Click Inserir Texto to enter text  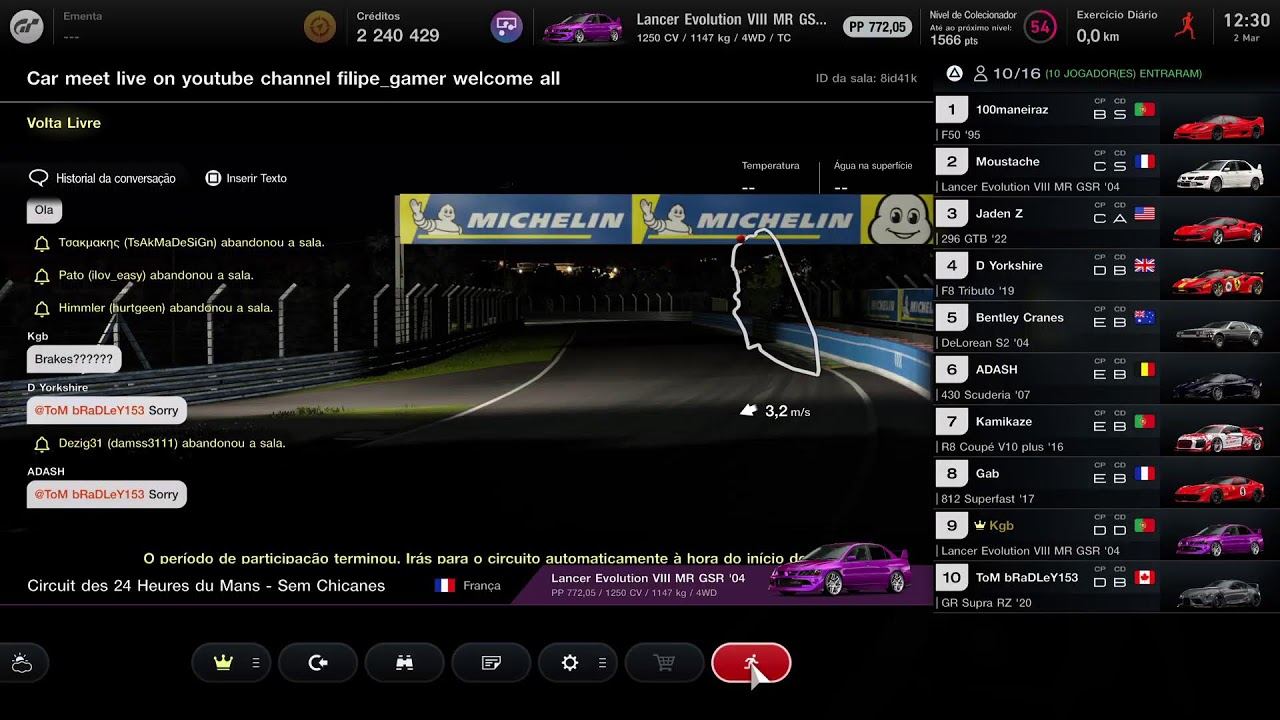(x=247, y=178)
